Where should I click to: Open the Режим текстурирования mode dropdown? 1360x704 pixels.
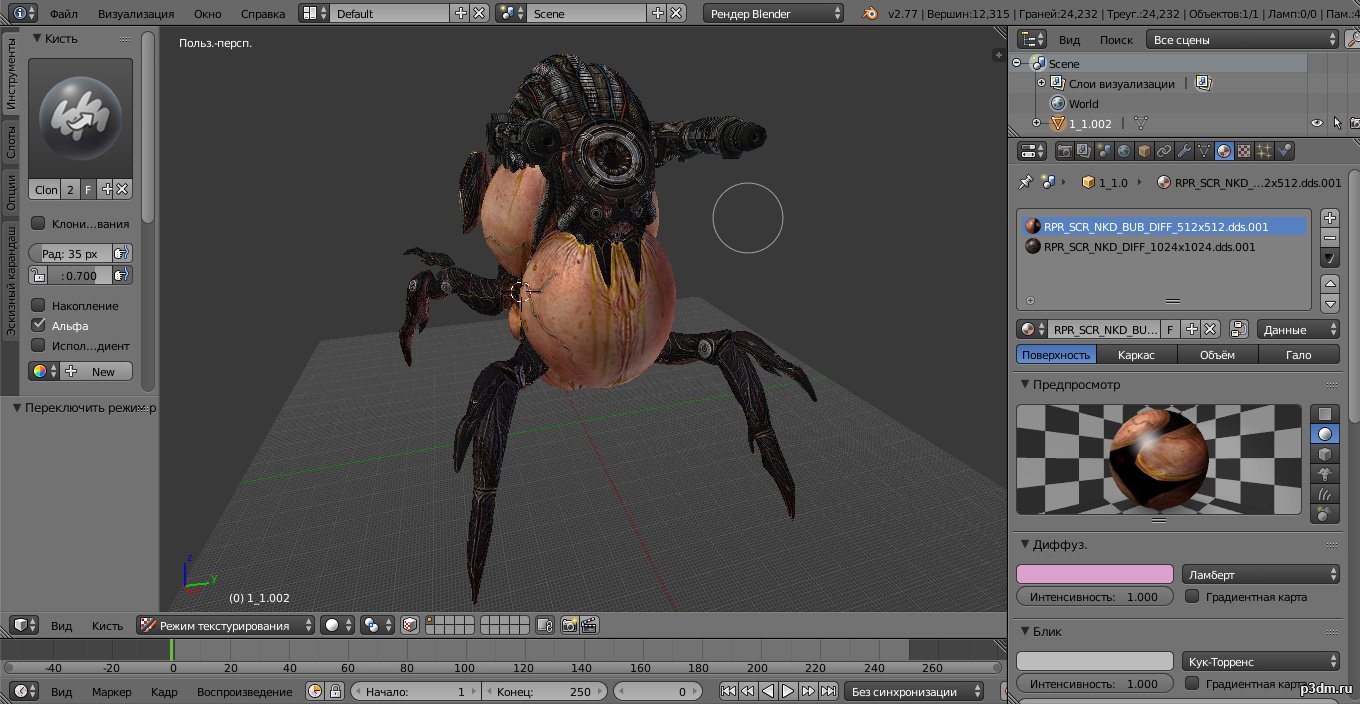click(x=226, y=625)
